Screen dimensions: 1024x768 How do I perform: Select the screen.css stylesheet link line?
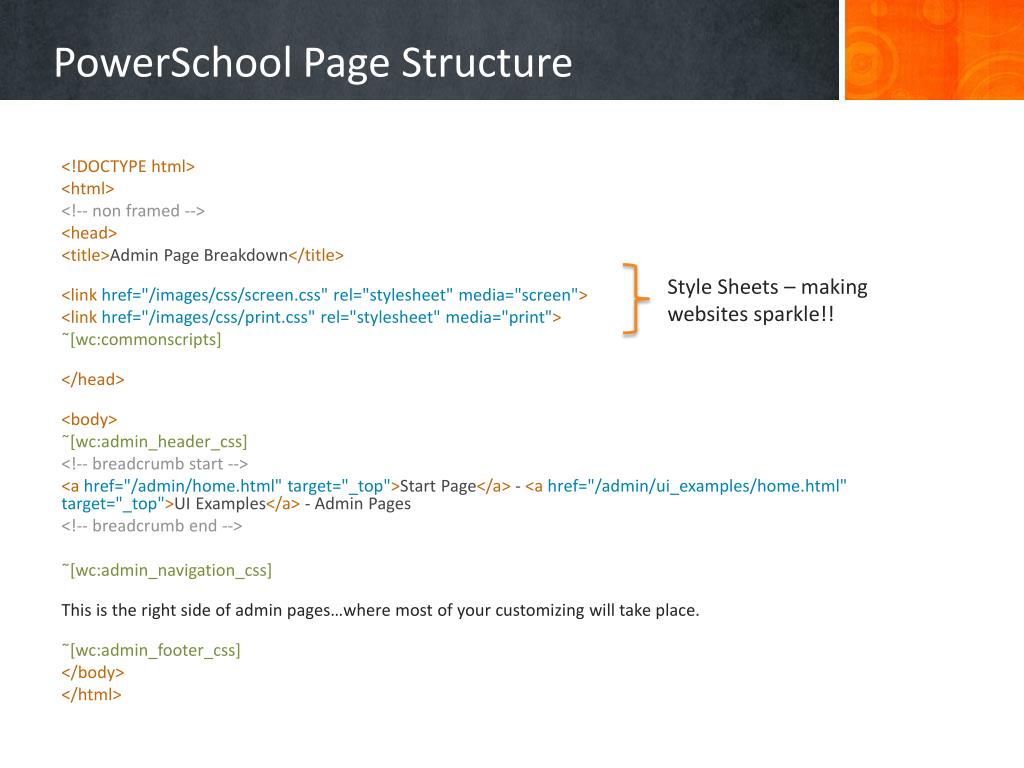(x=325, y=295)
